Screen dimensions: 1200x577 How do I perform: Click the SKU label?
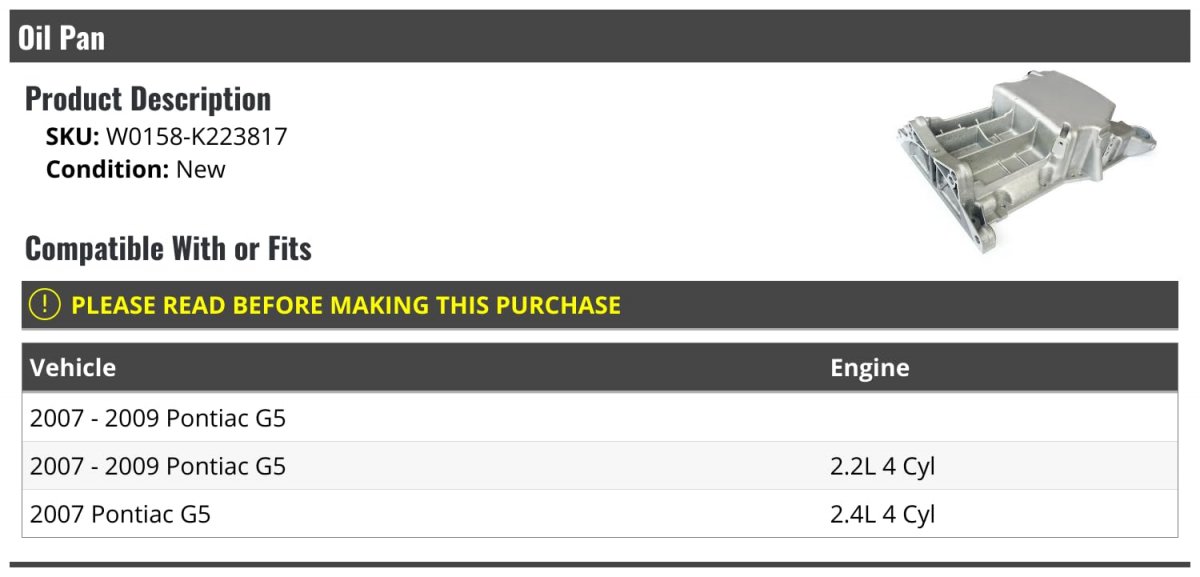pos(73,136)
